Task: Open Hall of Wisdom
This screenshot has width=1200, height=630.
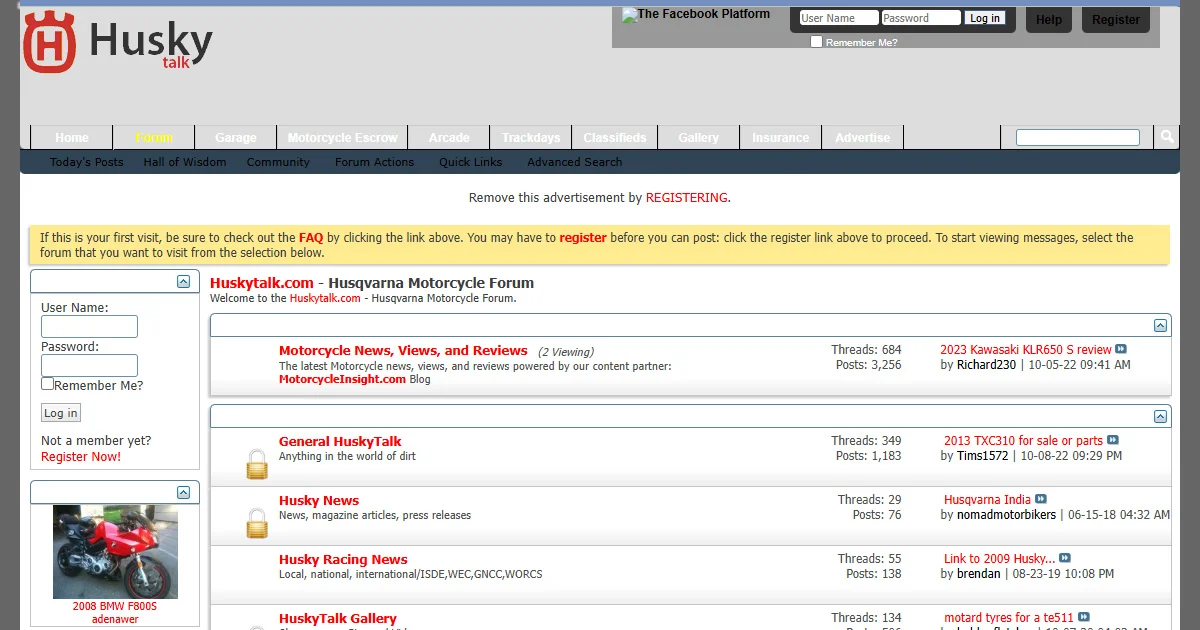Action: coord(185,162)
